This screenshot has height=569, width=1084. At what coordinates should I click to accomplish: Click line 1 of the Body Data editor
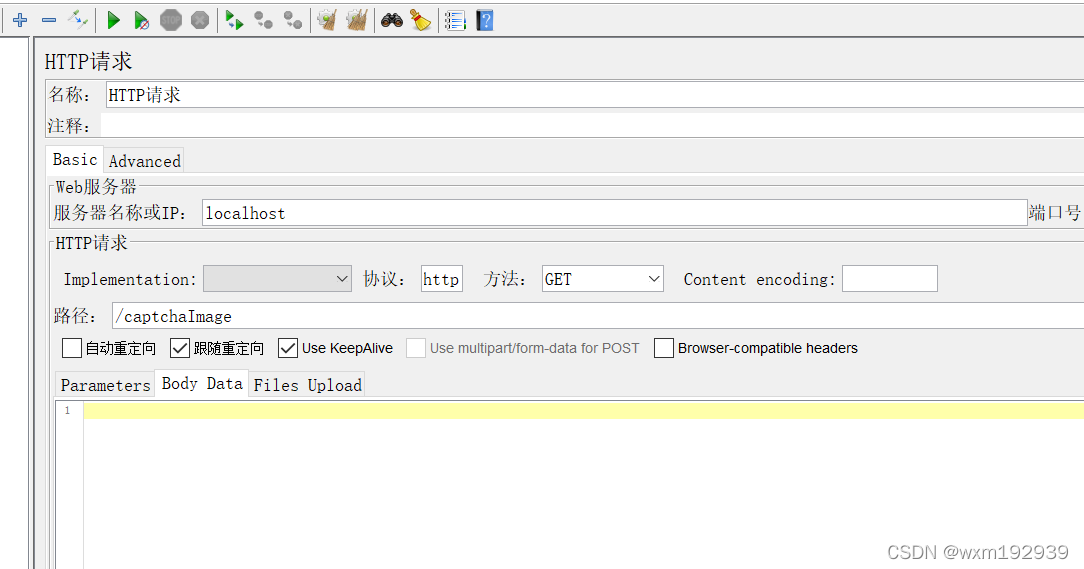tap(583, 411)
